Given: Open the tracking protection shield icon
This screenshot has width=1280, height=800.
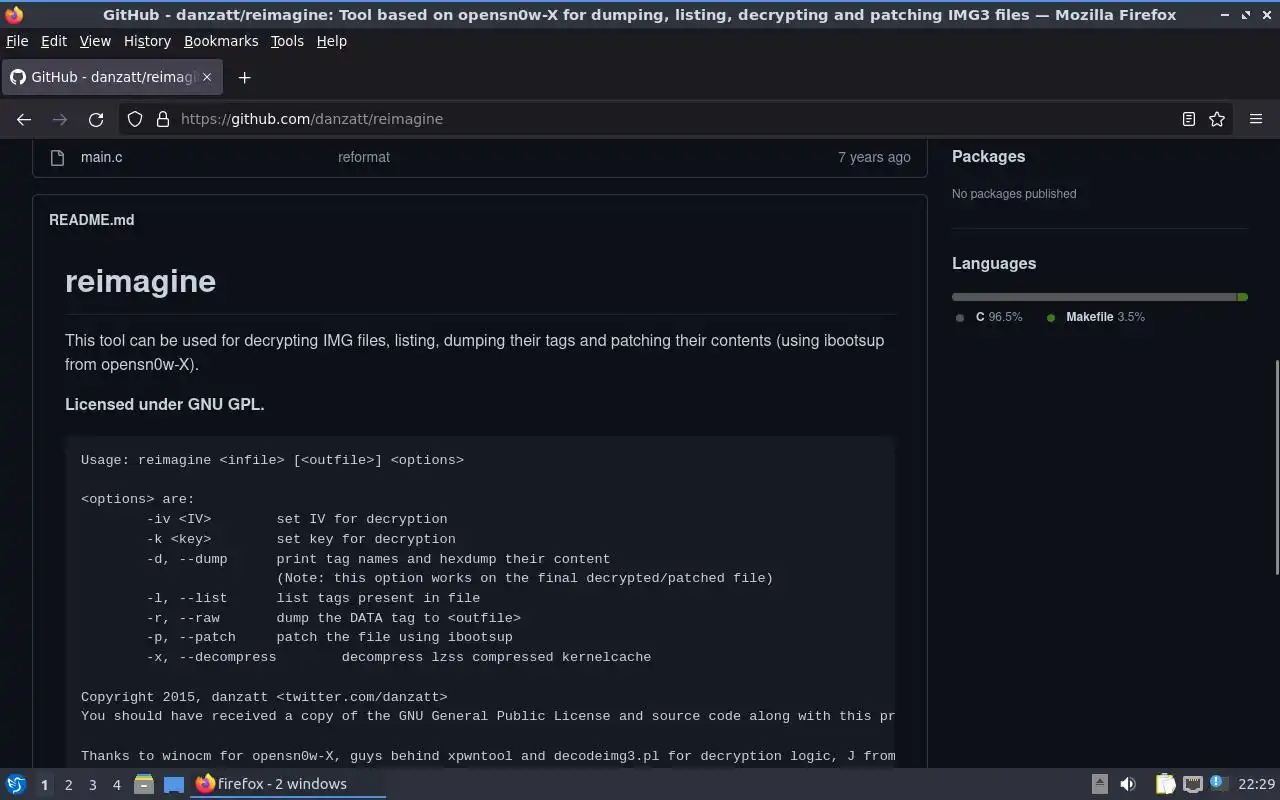Looking at the screenshot, I should (x=135, y=119).
